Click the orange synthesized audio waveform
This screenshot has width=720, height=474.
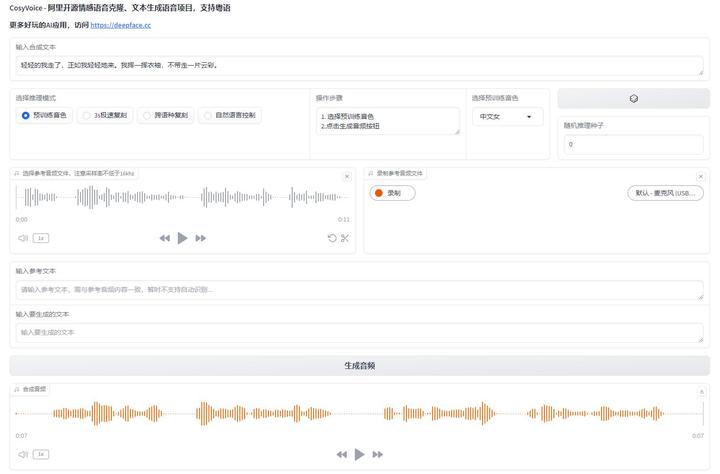coord(359,413)
